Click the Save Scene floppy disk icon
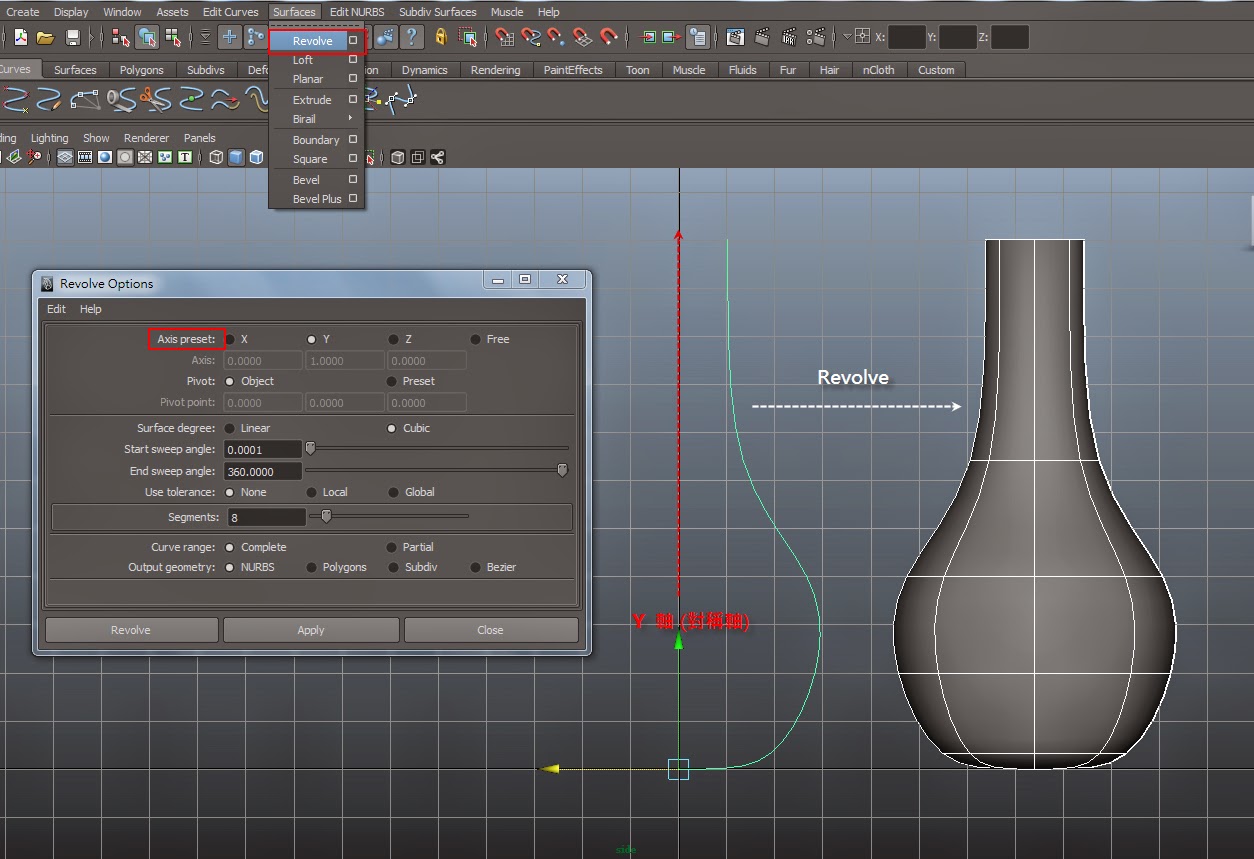 (x=71, y=38)
